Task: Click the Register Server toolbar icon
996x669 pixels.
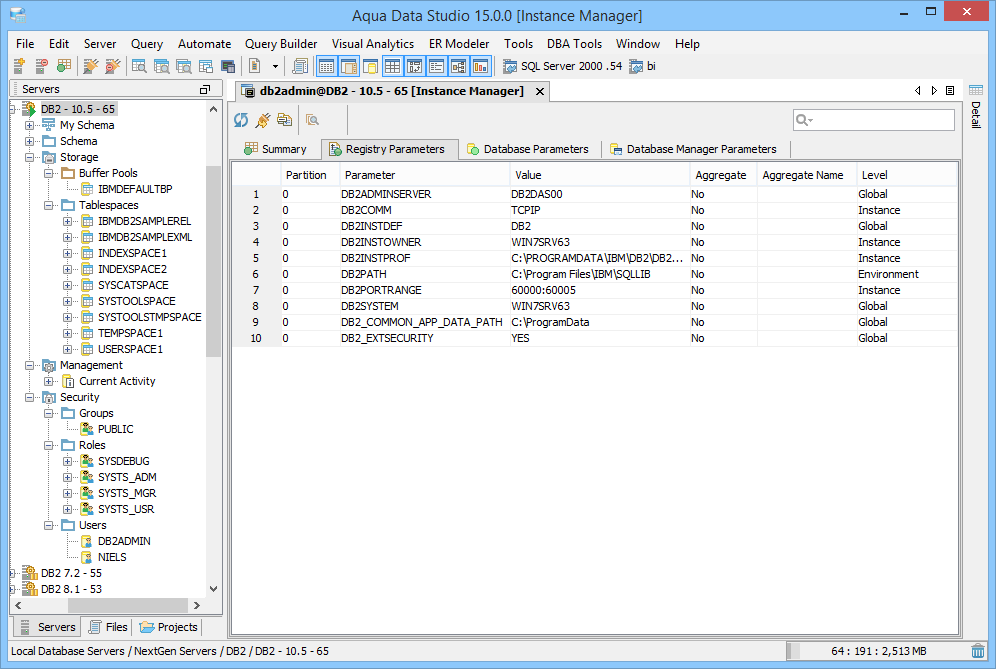Action: coord(20,65)
